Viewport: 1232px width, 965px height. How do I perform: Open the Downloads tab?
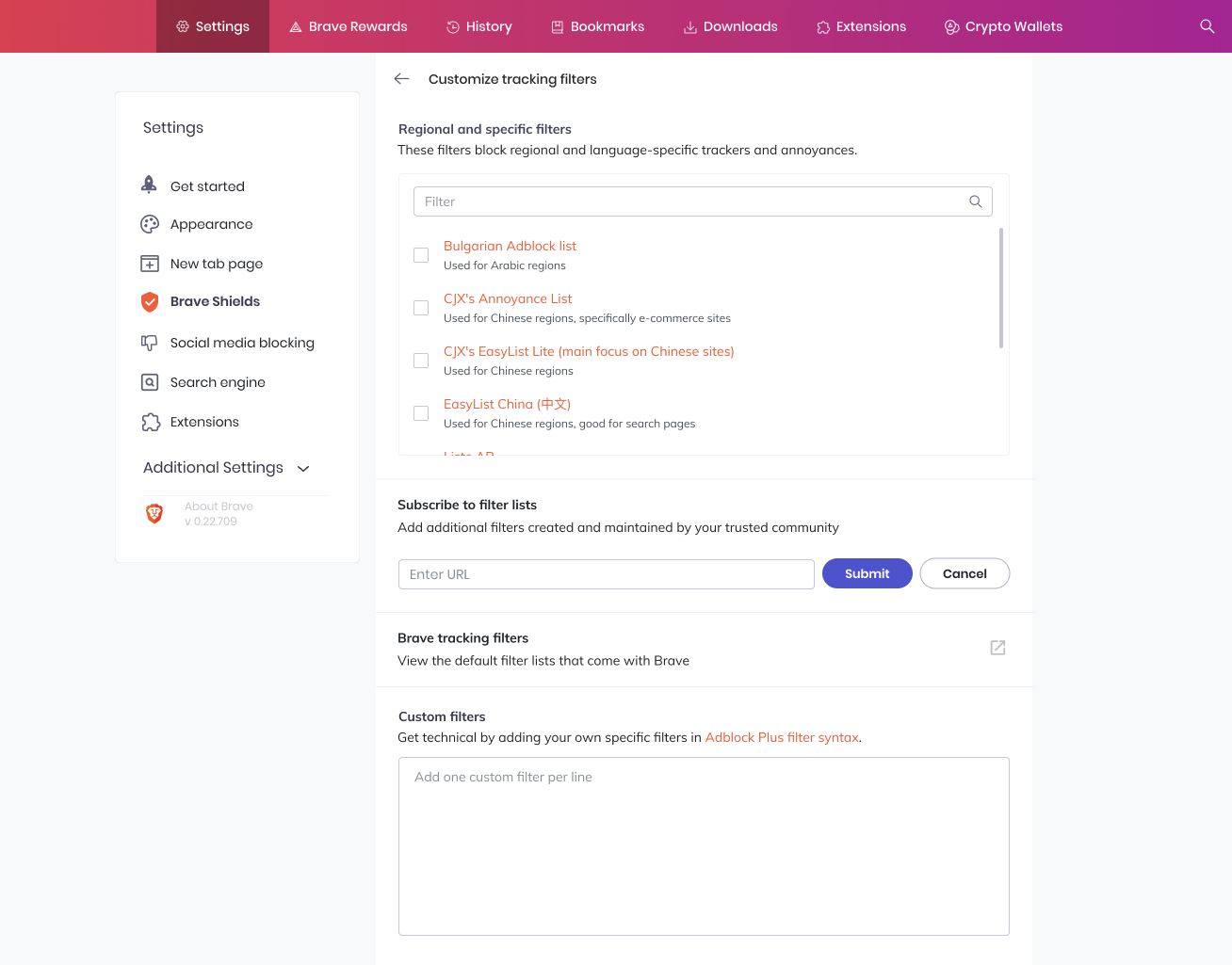[x=731, y=26]
